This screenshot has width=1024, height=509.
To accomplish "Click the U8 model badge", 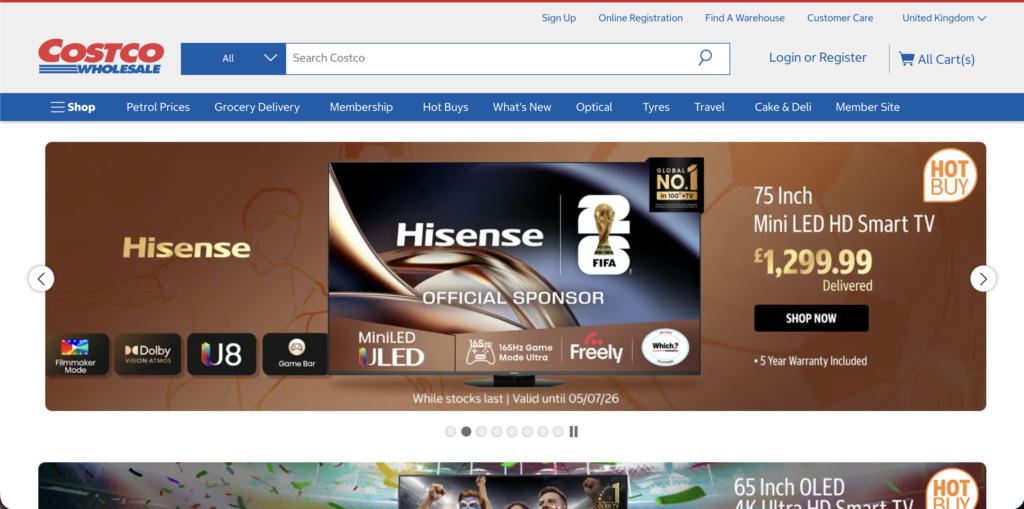I will point(221,354).
